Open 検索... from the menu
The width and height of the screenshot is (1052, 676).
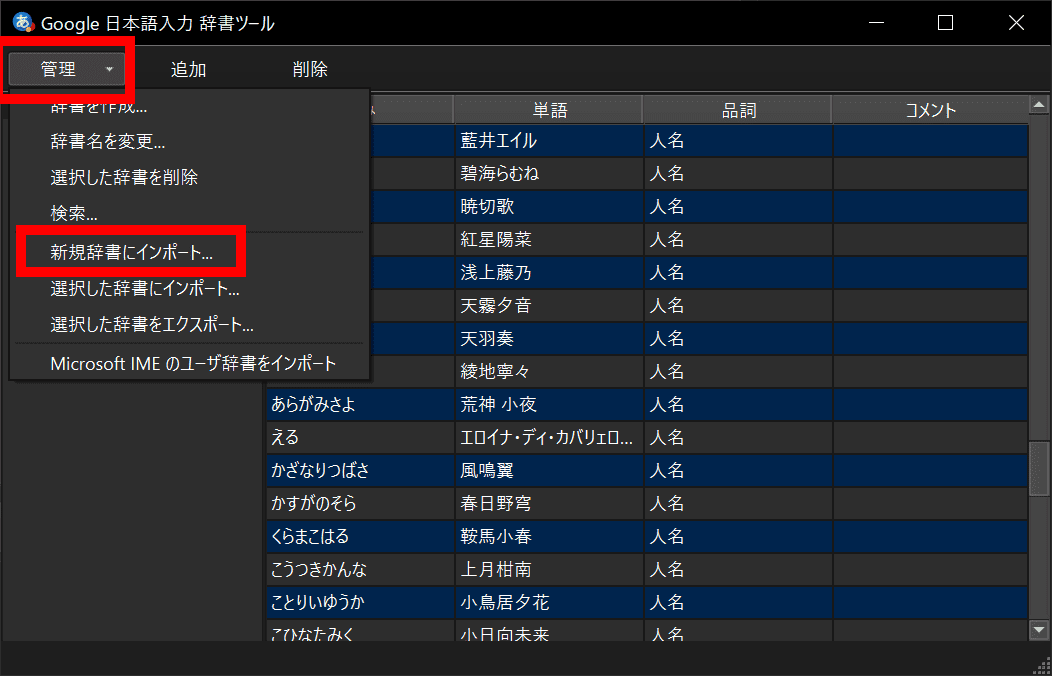[x=74, y=213]
